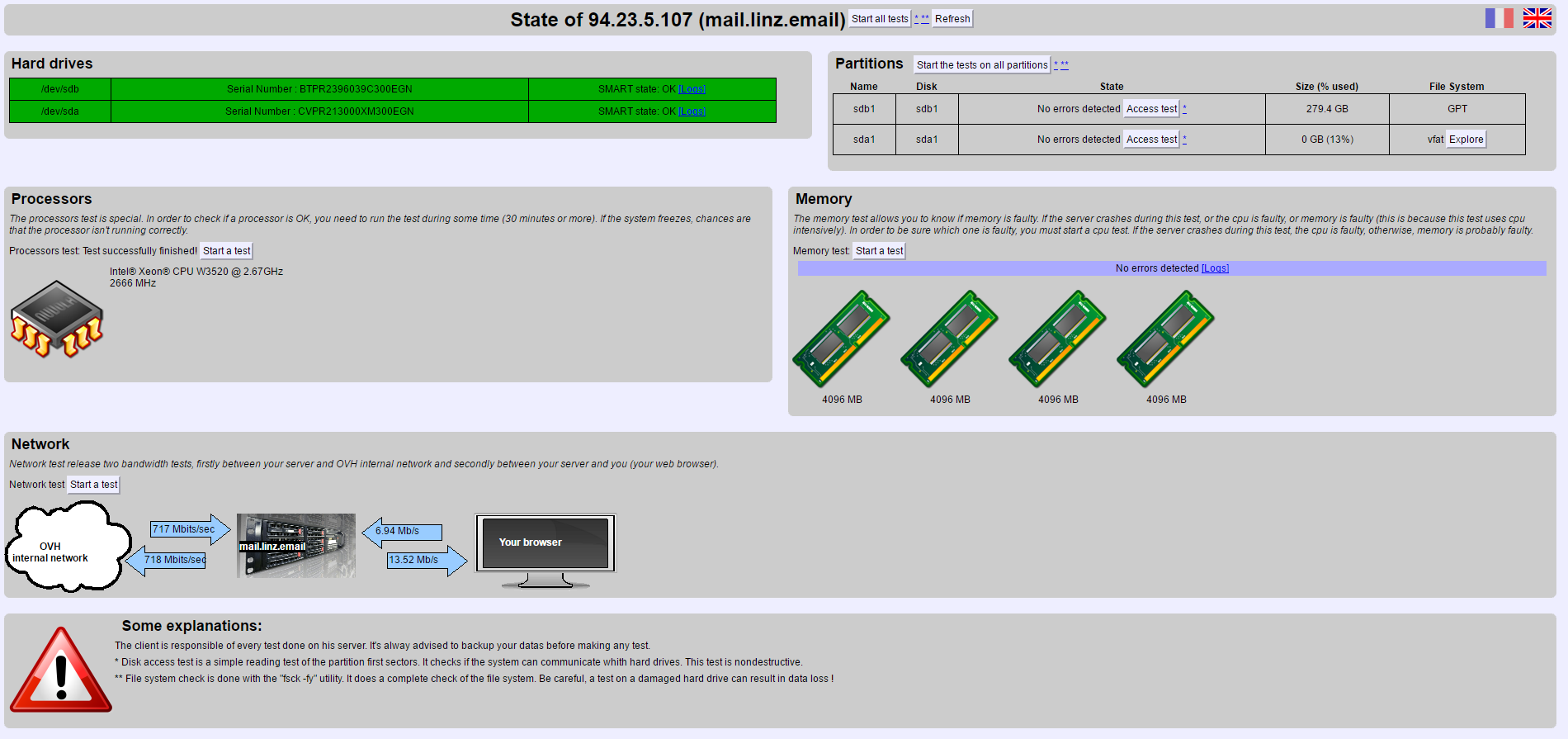Start a test in Network section
Viewport: 1568px width, 739px height.
click(93, 485)
